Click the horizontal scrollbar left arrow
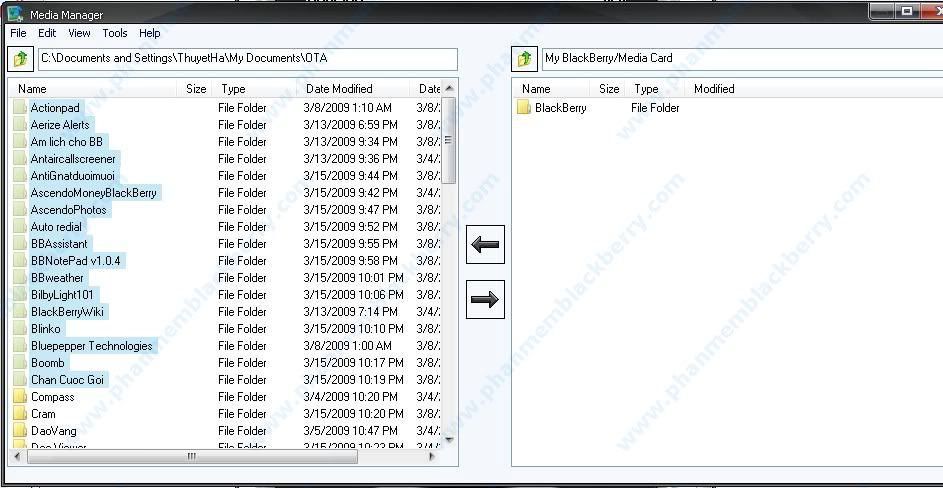The width and height of the screenshot is (943, 488). coord(17,457)
